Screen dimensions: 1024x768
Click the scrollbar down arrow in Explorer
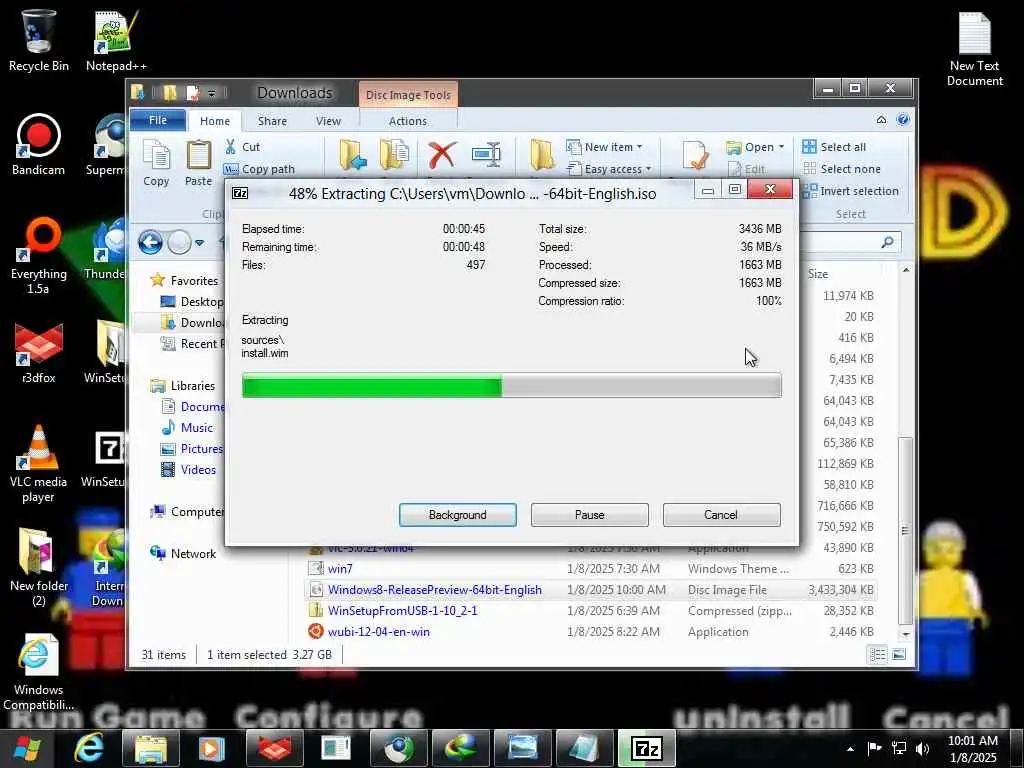tap(905, 634)
